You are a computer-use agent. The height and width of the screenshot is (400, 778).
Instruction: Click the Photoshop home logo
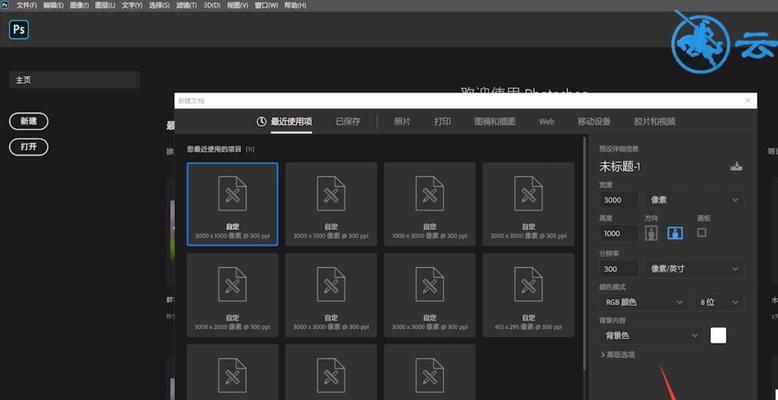coord(19,30)
